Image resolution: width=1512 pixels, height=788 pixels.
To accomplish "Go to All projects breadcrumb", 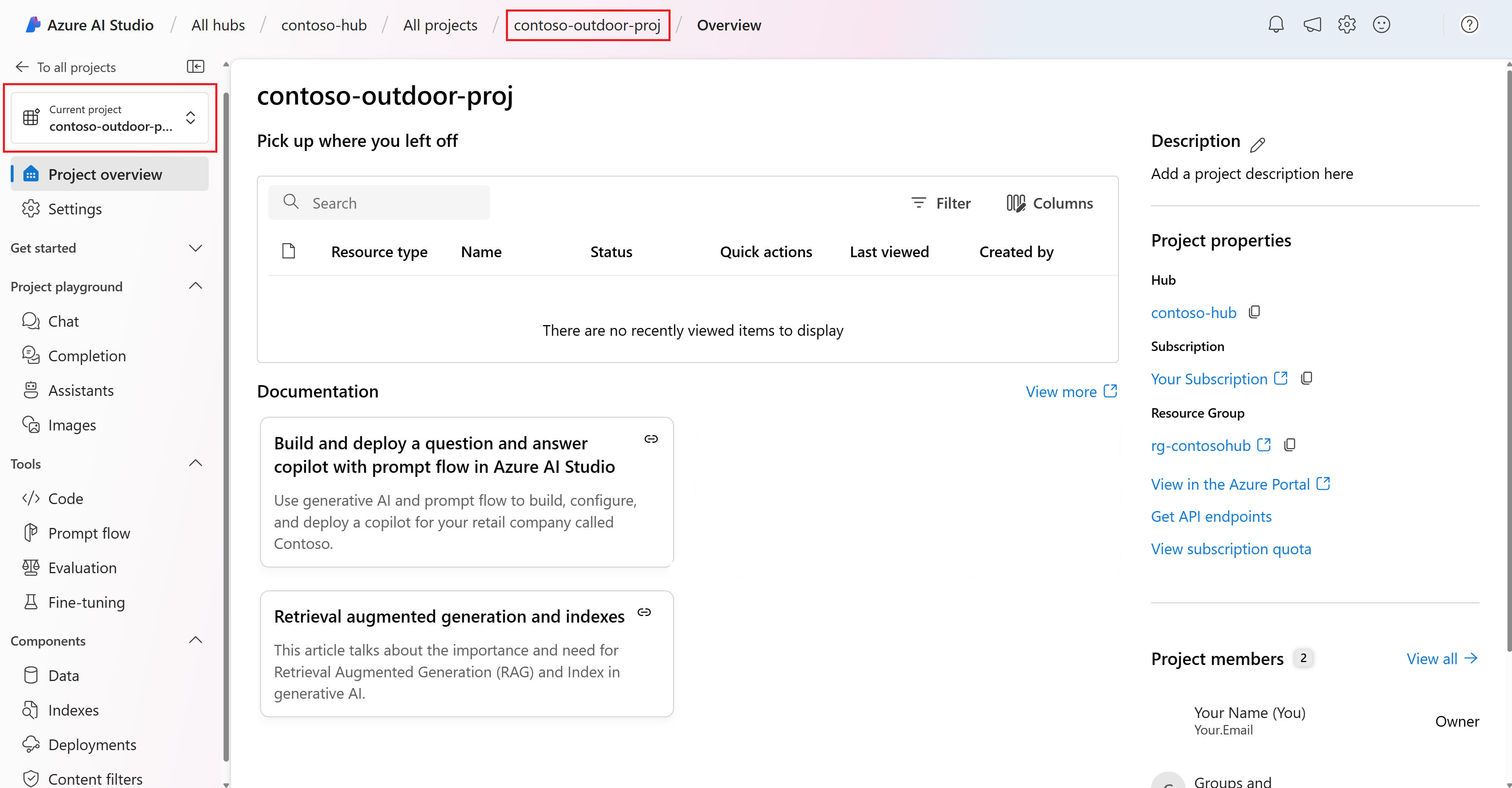I will click(x=440, y=25).
